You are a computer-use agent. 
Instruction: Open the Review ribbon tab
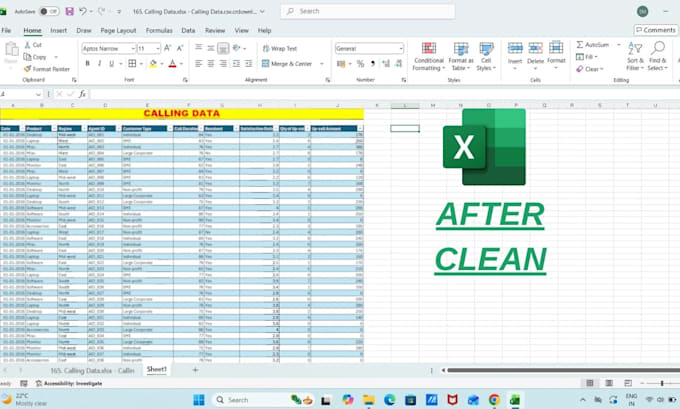[215, 30]
